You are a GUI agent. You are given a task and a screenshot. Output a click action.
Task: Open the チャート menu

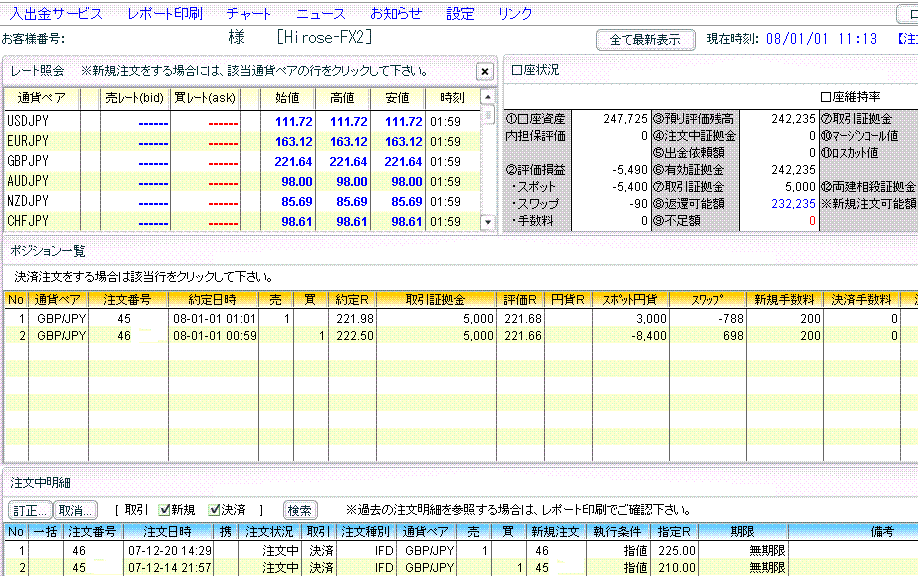(x=248, y=14)
